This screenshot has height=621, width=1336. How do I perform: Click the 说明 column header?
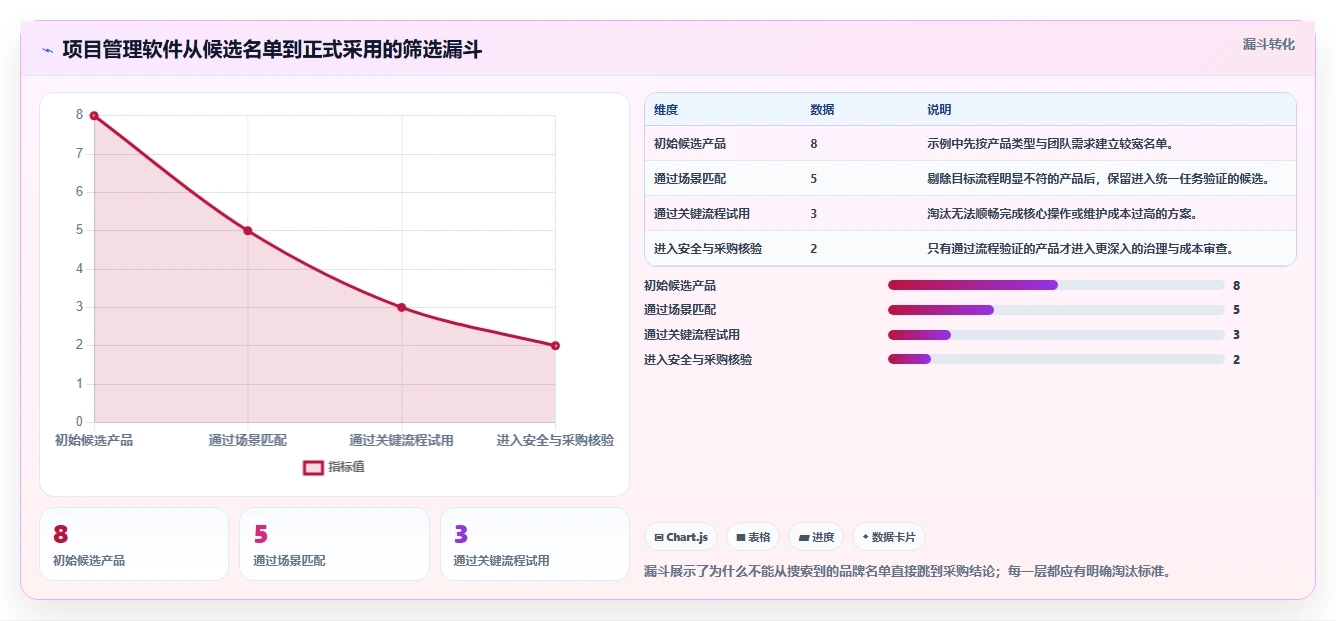click(x=939, y=110)
